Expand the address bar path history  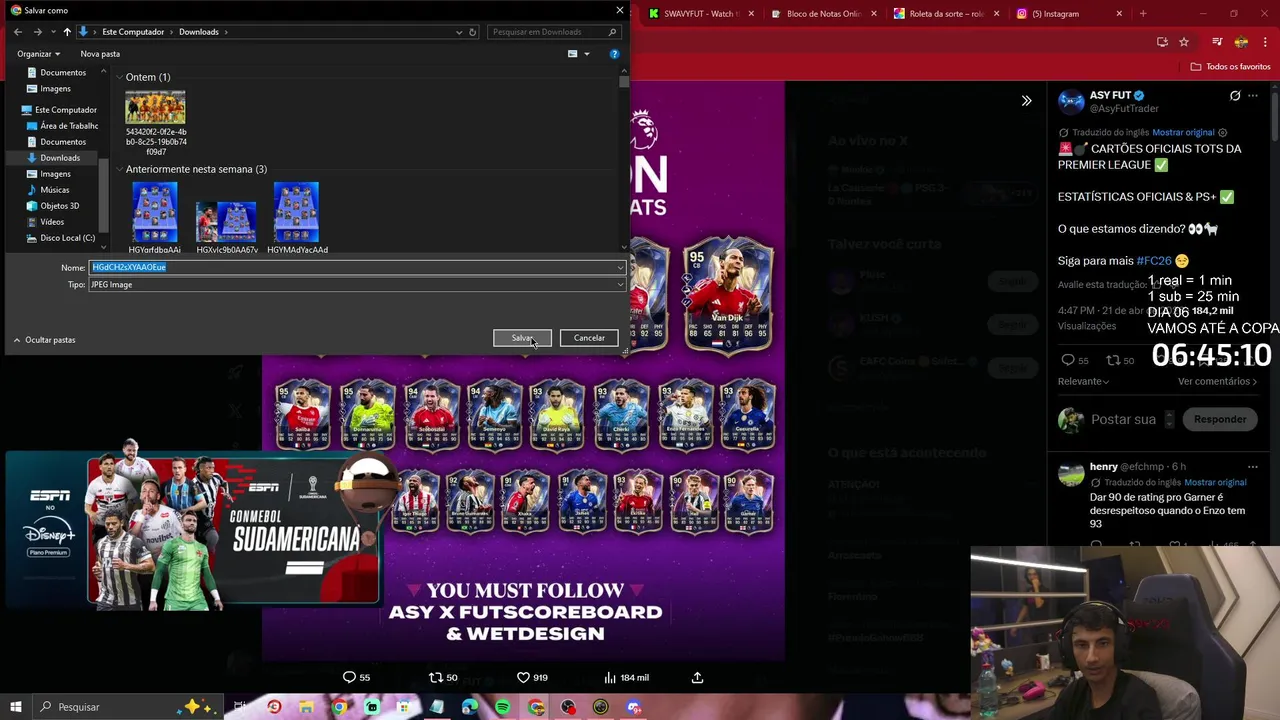(459, 32)
